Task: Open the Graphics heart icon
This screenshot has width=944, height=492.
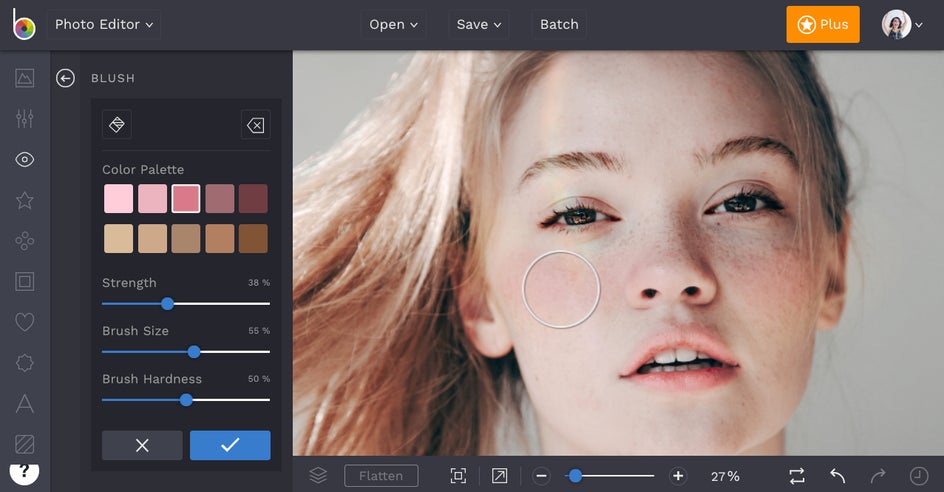Action: coord(25,322)
